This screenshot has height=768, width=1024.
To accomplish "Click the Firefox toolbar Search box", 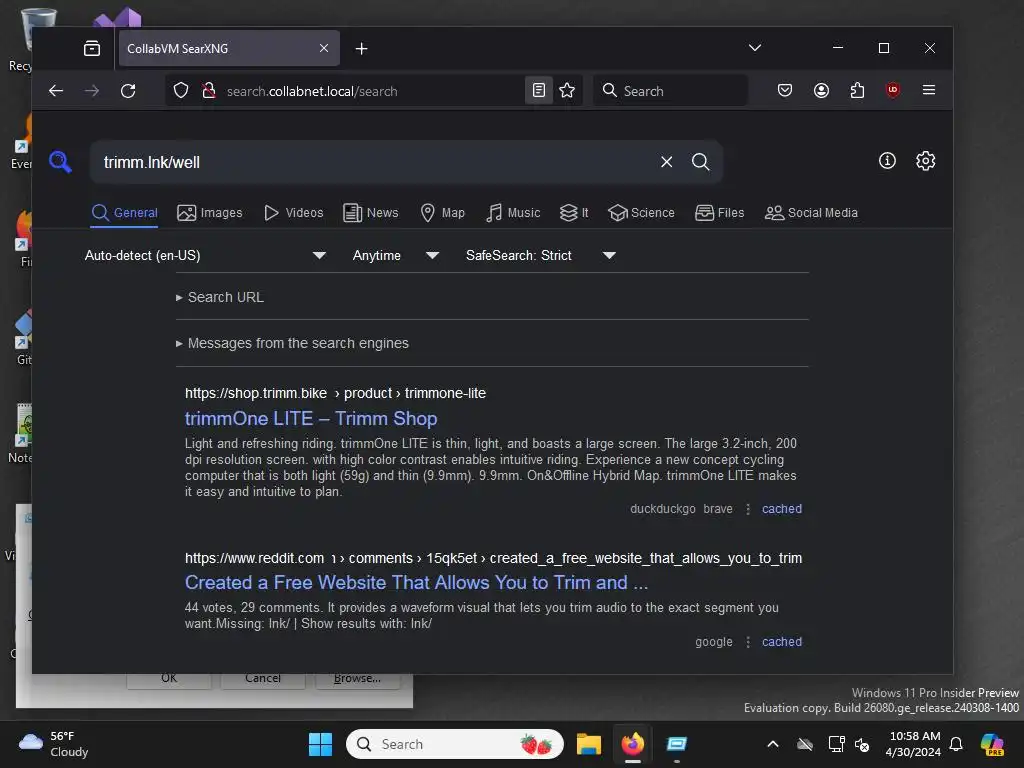I will 670,91.
